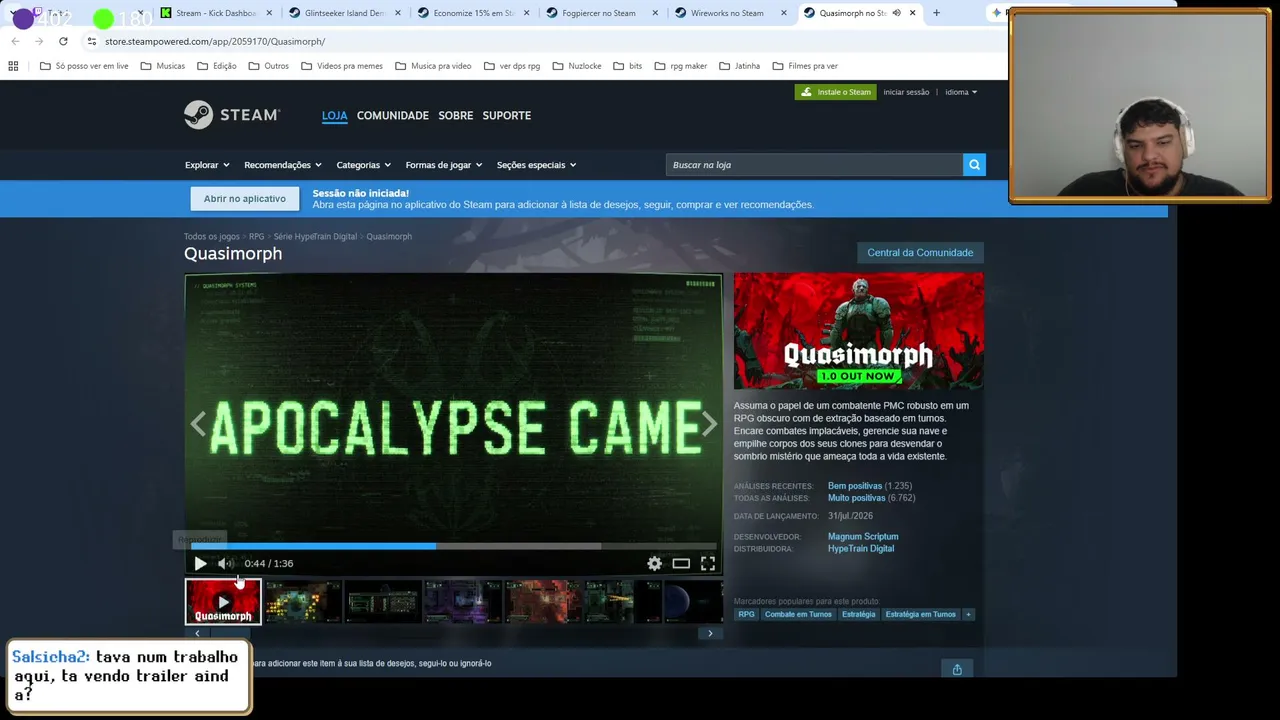Switch to 'Fogpiercer no Steam' tab
This screenshot has height=720, width=1280.
tap(600, 13)
